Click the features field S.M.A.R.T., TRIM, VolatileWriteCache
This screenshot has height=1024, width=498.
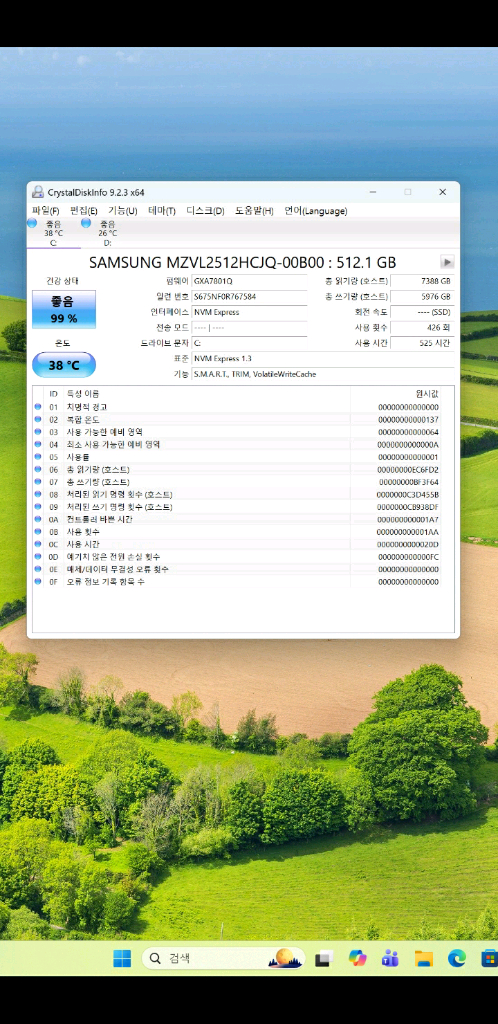point(323,374)
